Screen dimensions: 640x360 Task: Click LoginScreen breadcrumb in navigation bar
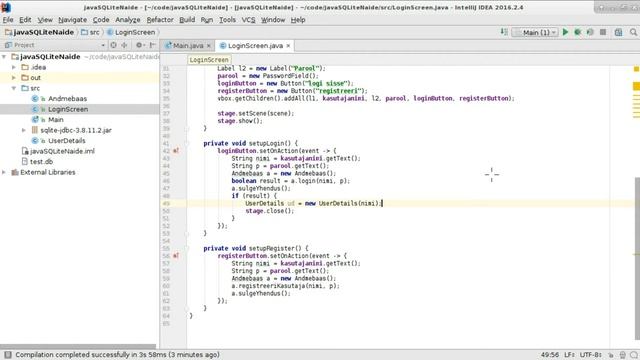click(131, 32)
